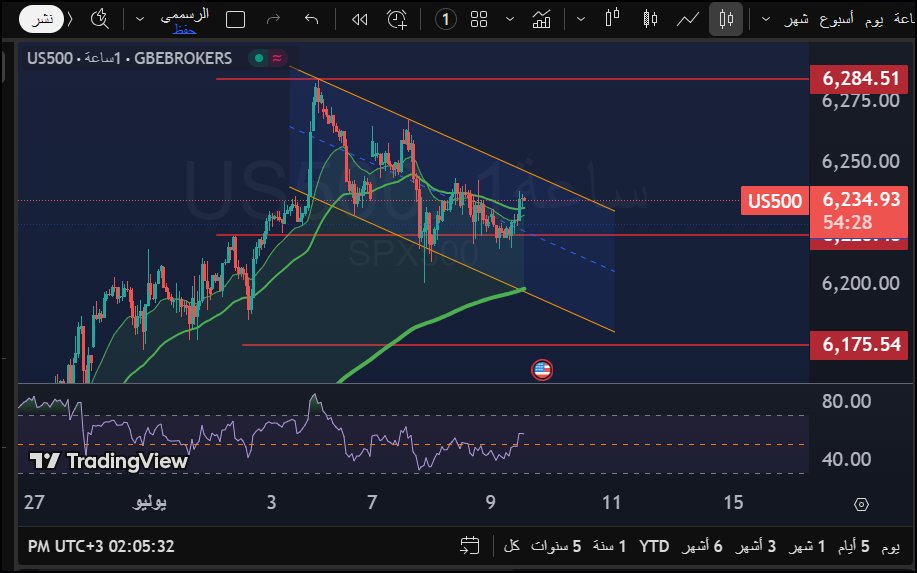Toggle fullscreen rectangle icon in toolbar

tap(235, 19)
